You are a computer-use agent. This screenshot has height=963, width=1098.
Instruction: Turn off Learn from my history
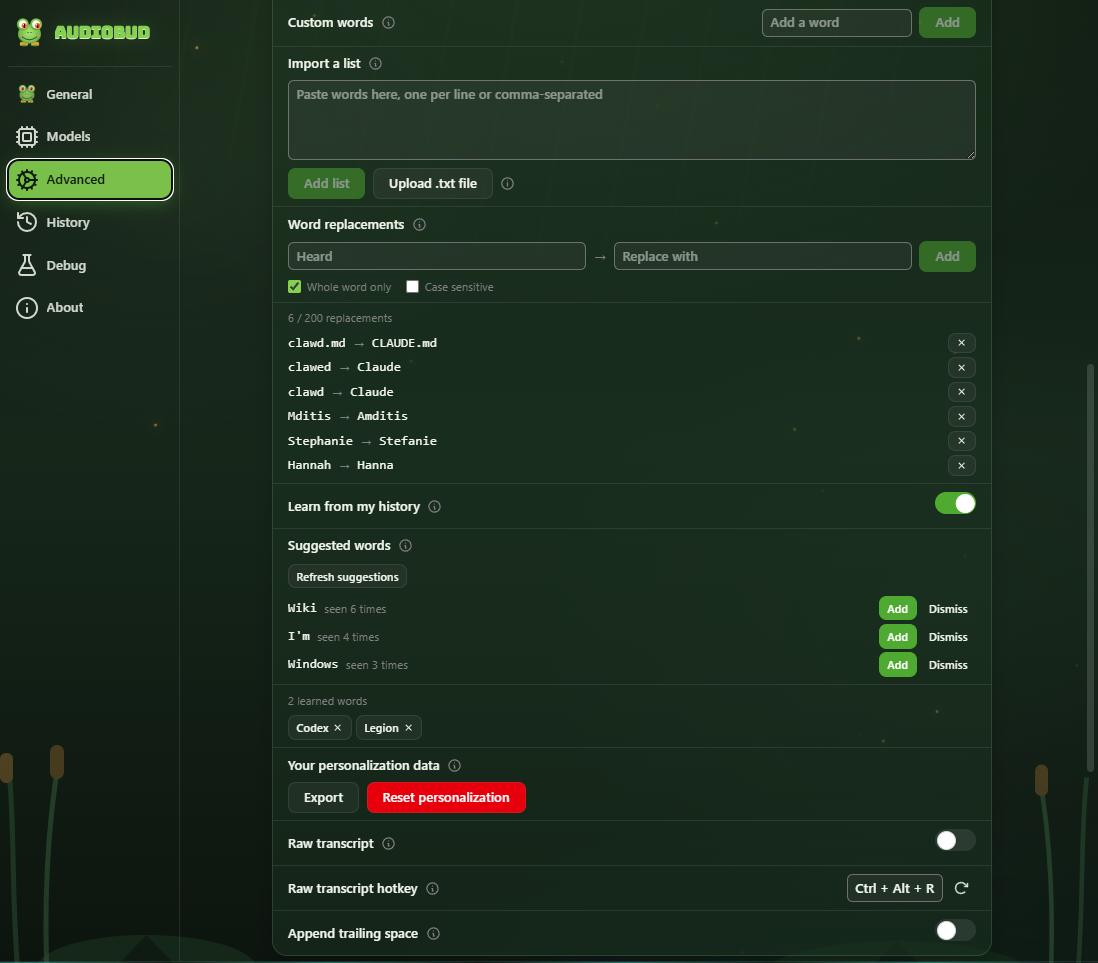(955, 504)
